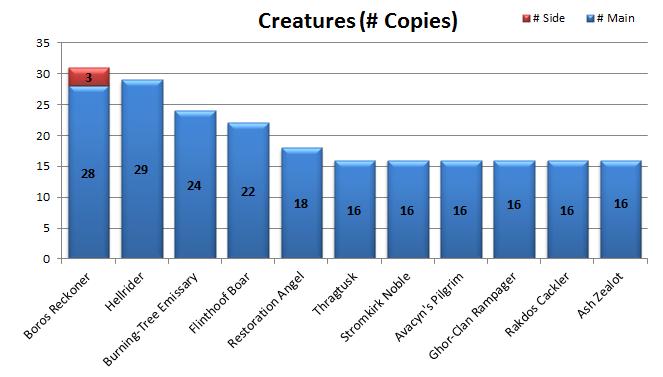Select the Hellrider bar labeled 29
Viewport: 663px width, 377px height.
point(142,169)
